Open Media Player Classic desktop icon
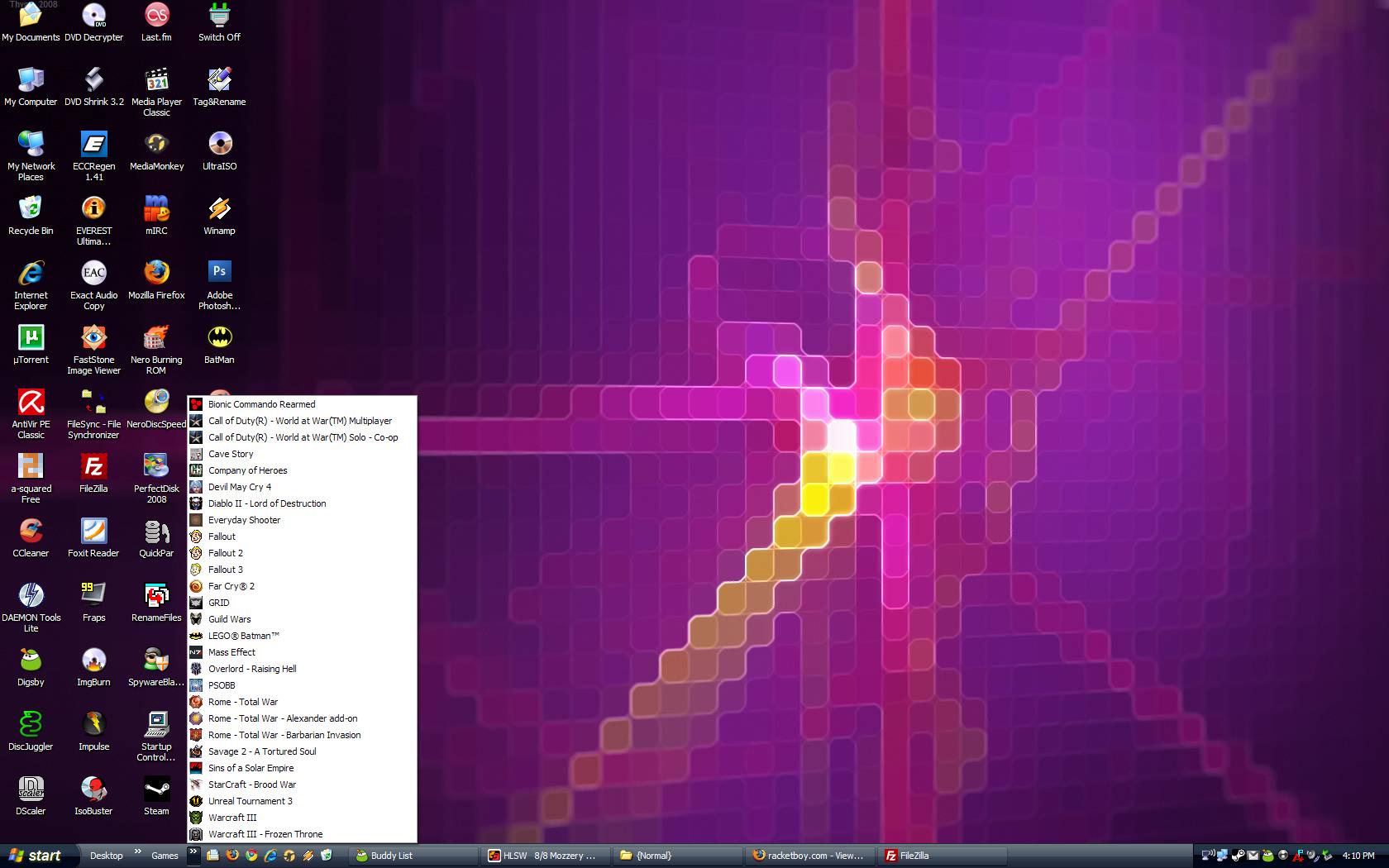Screen dimensions: 1389x868 tap(156, 91)
